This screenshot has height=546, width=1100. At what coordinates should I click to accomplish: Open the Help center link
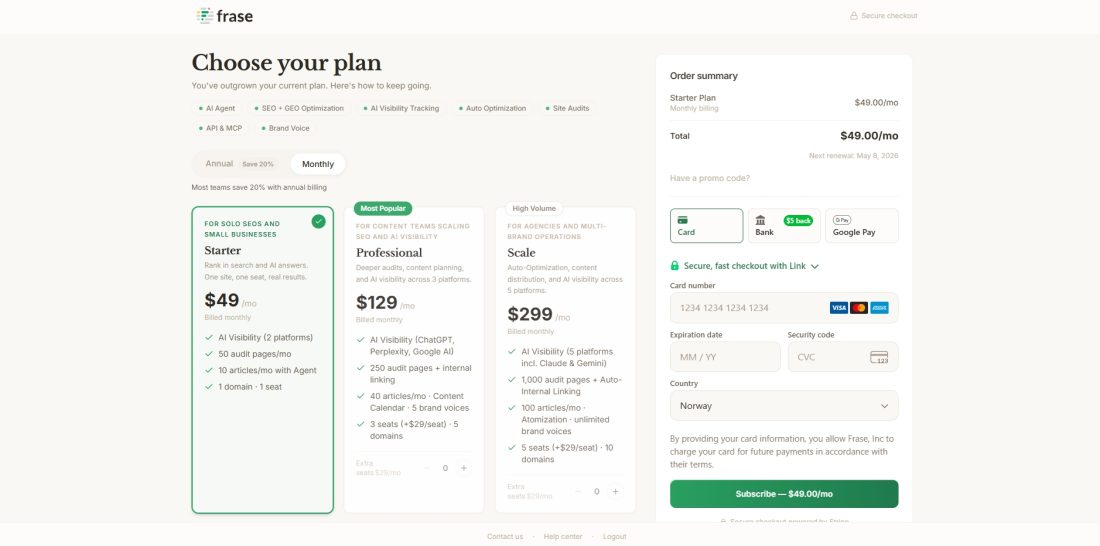point(563,536)
